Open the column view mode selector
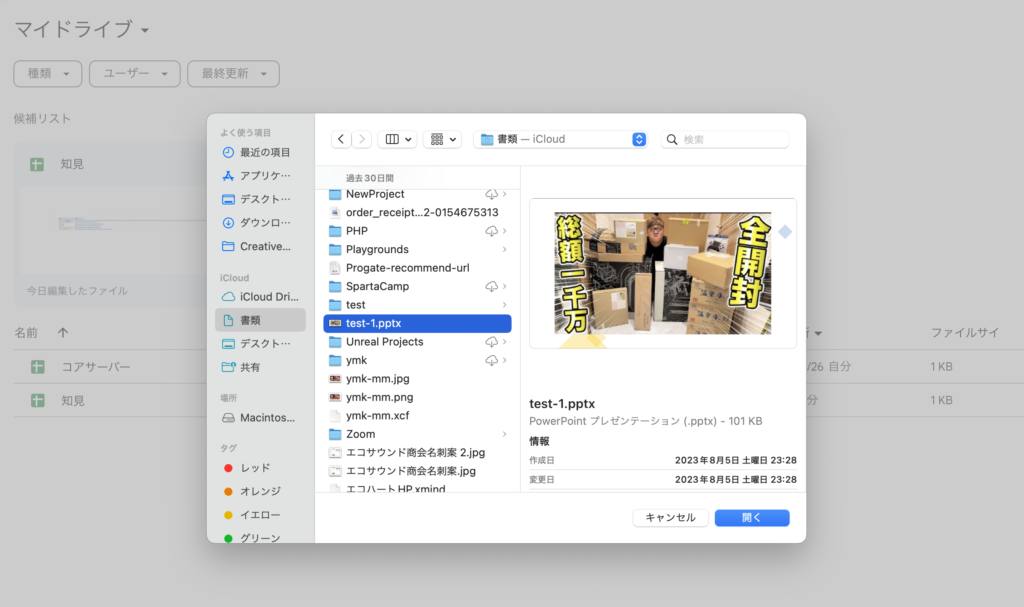The image size is (1024, 607). (399, 140)
